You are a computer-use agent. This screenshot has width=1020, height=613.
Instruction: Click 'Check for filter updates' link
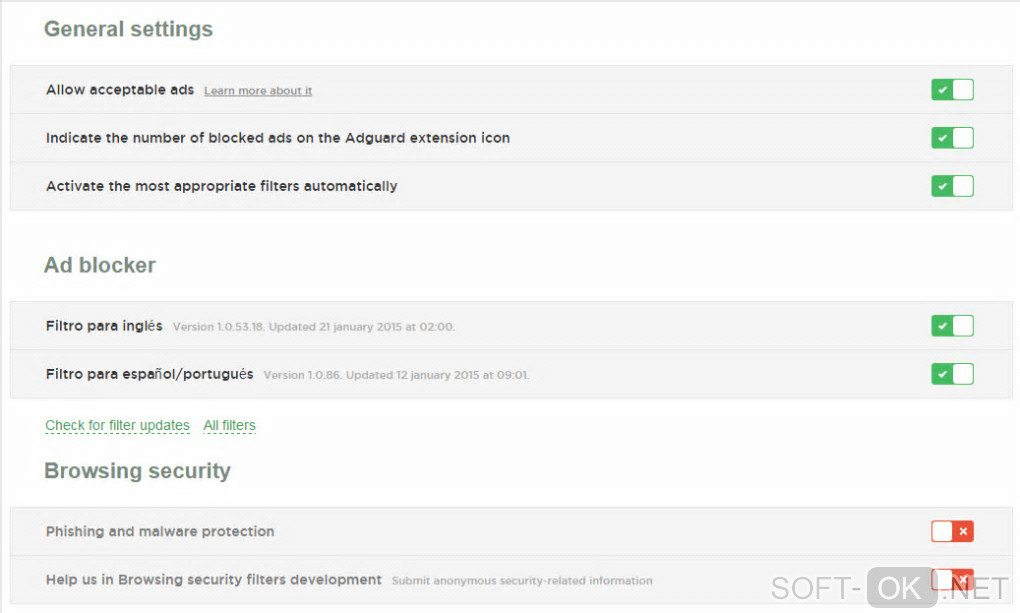(x=117, y=425)
